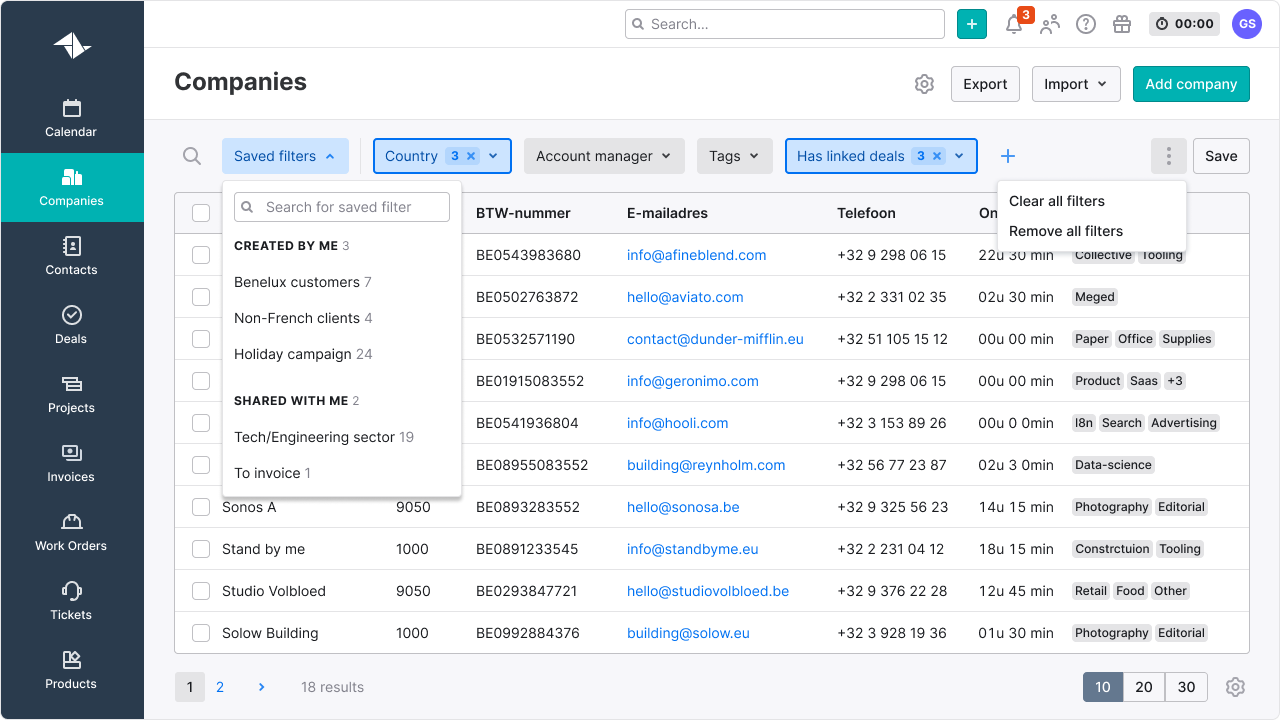Open the Import dropdown menu
The width and height of the screenshot is (1280, 720).
pyautogui.click(x=1076, y=84)
